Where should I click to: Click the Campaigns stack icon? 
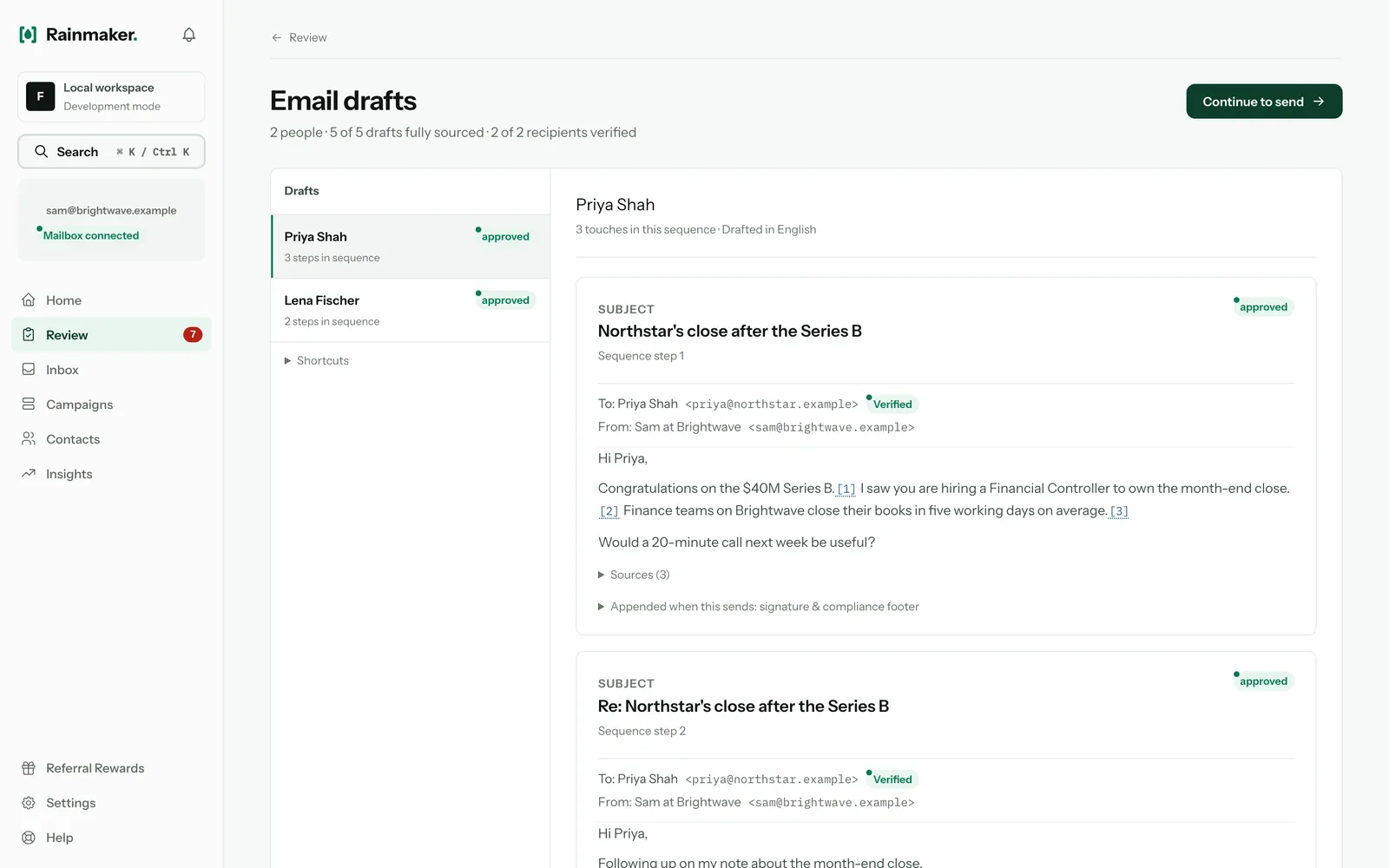tap(29, 404)
